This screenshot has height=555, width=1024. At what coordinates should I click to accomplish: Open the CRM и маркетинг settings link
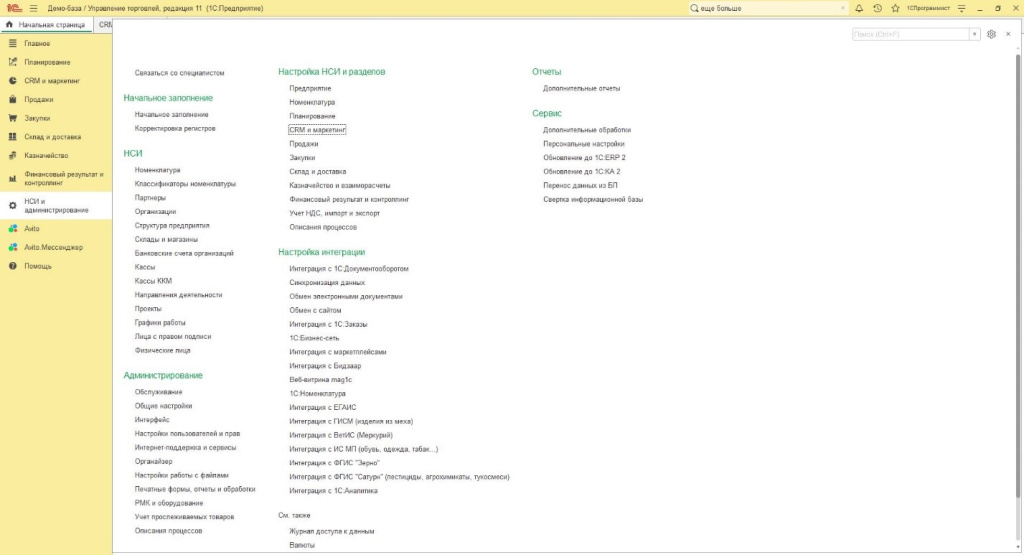(x=317, y=130)
